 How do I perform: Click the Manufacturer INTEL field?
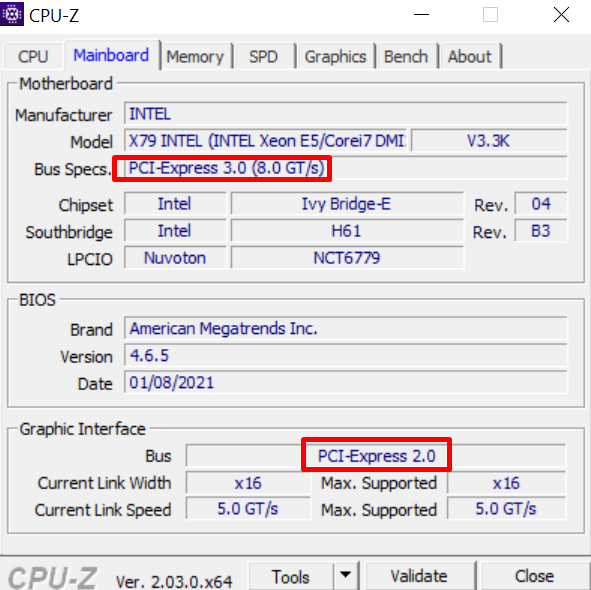(x=346, y=113)
